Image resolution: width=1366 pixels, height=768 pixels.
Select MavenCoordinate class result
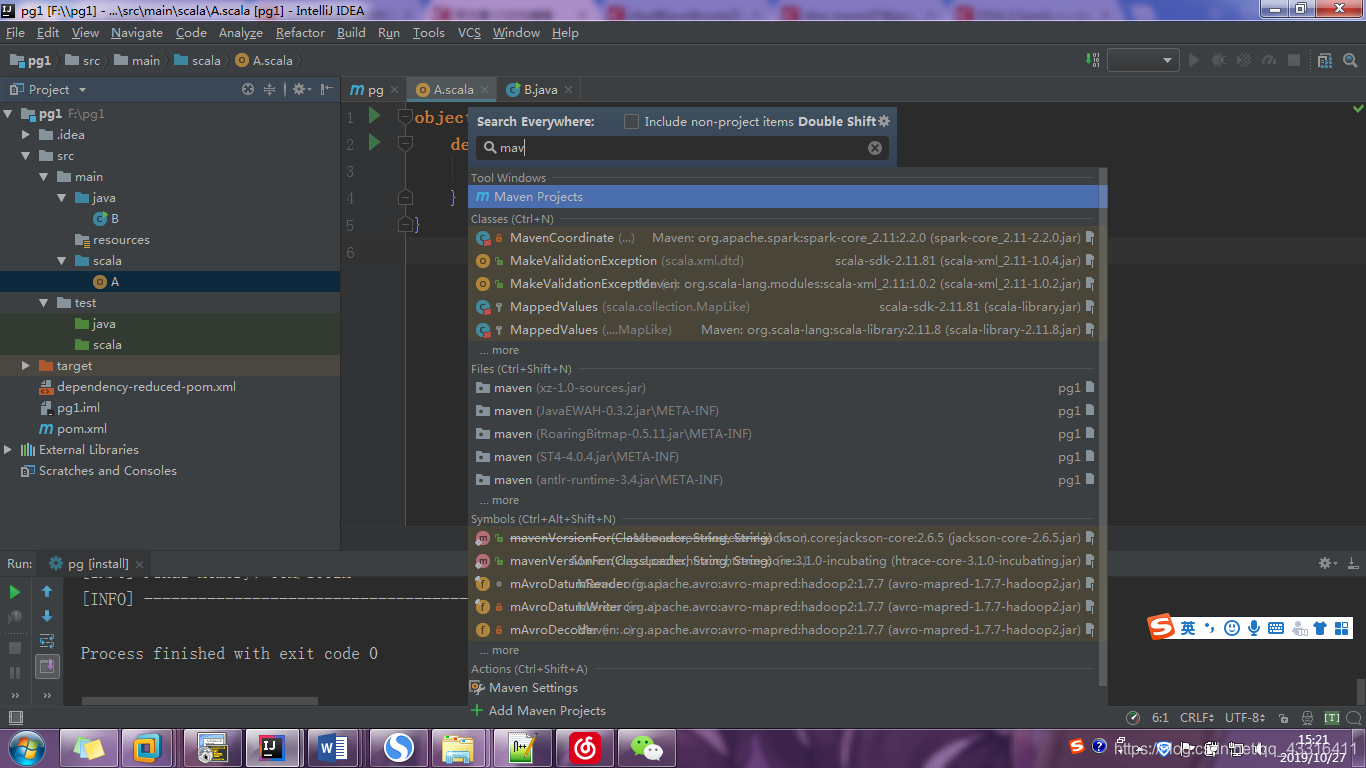(x=784, y=238)
